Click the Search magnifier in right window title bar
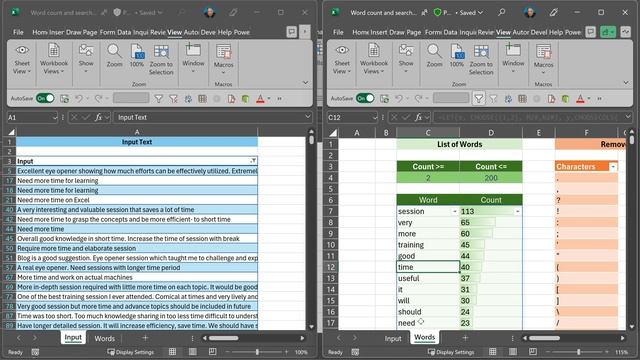The width and height of the screenshot is (640, 360). [x=502, y=12]
